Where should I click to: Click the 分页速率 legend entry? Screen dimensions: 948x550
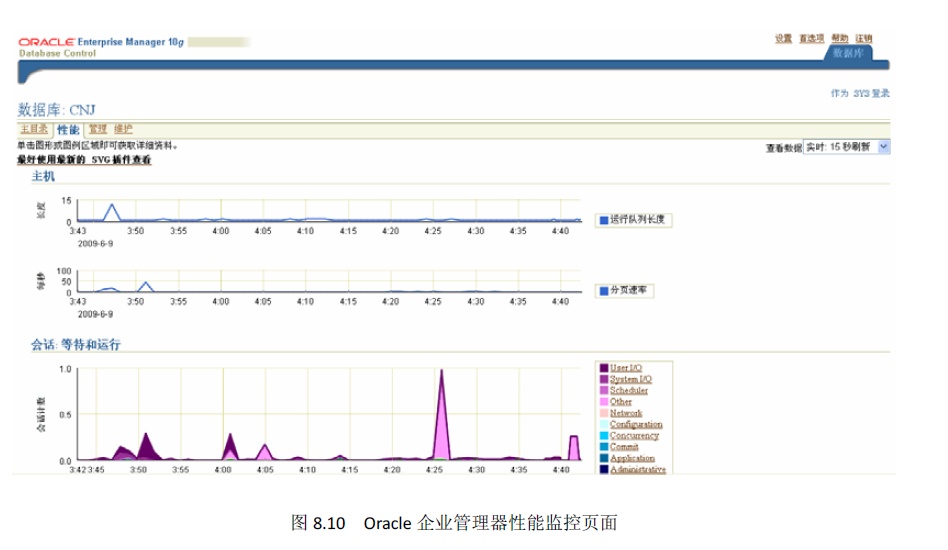[x=623, y=291]
